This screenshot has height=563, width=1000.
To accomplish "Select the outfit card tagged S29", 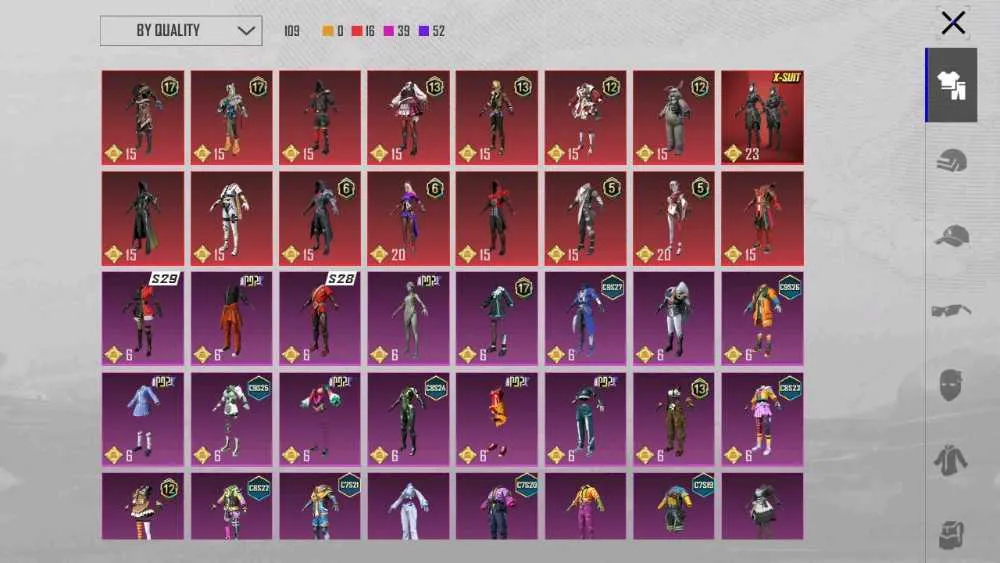I will (142, 319).
